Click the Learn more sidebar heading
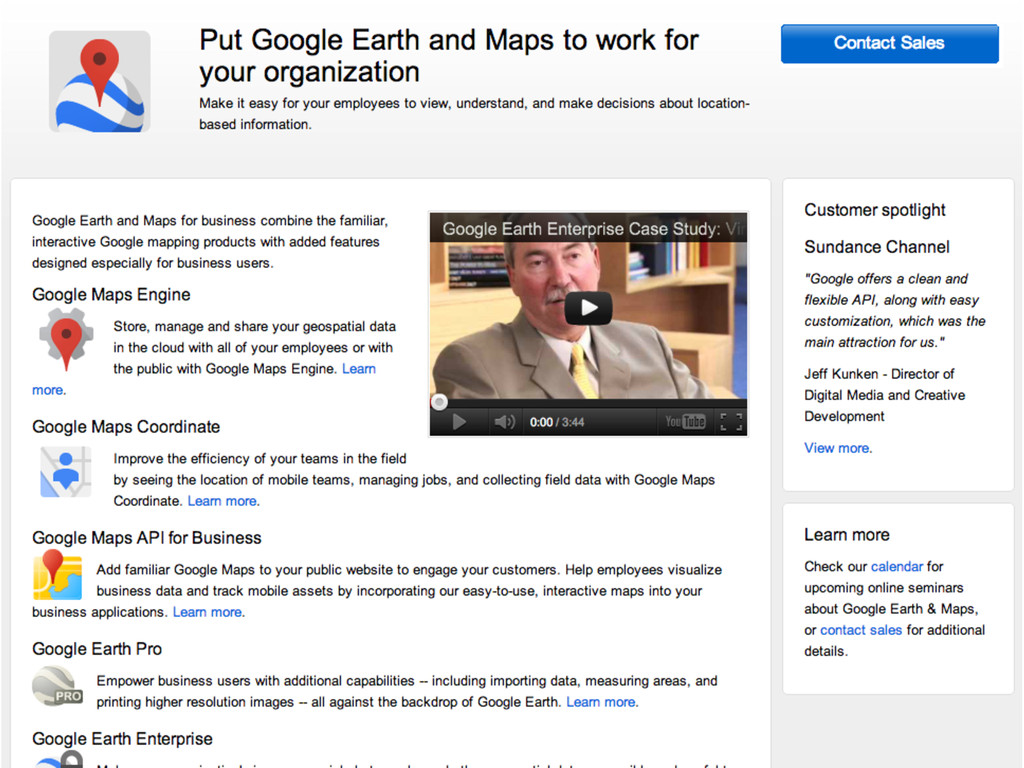Screen dimensions: 1024x768 847,535
